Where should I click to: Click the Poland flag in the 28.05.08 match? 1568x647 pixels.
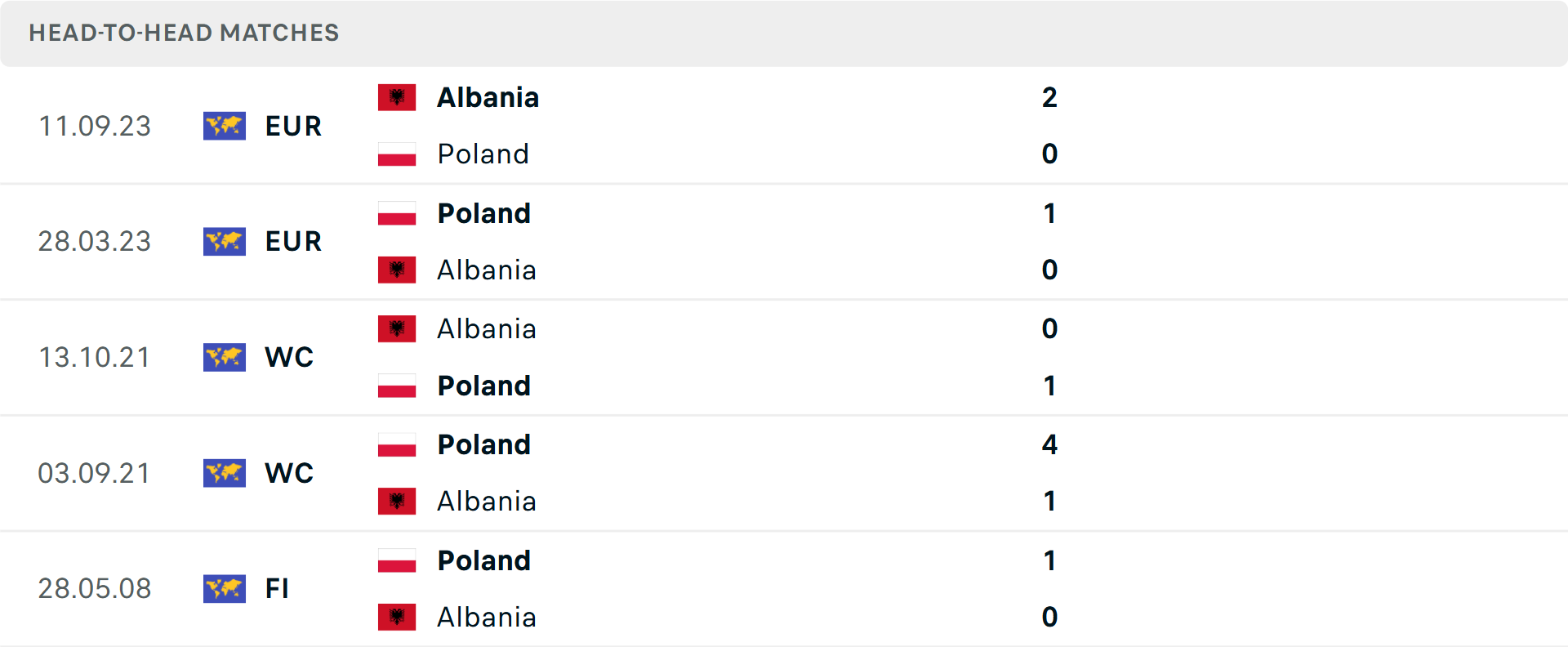pyautogui.click(x=397, y=560)
